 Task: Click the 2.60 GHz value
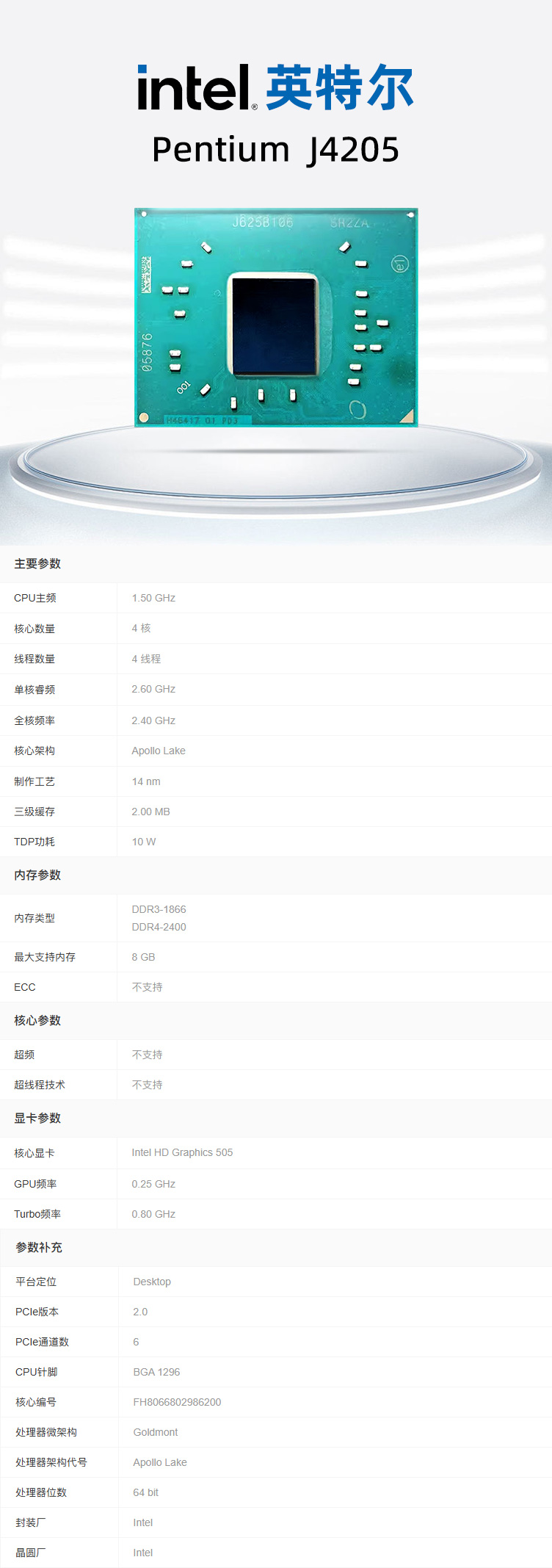coord(153,689)
